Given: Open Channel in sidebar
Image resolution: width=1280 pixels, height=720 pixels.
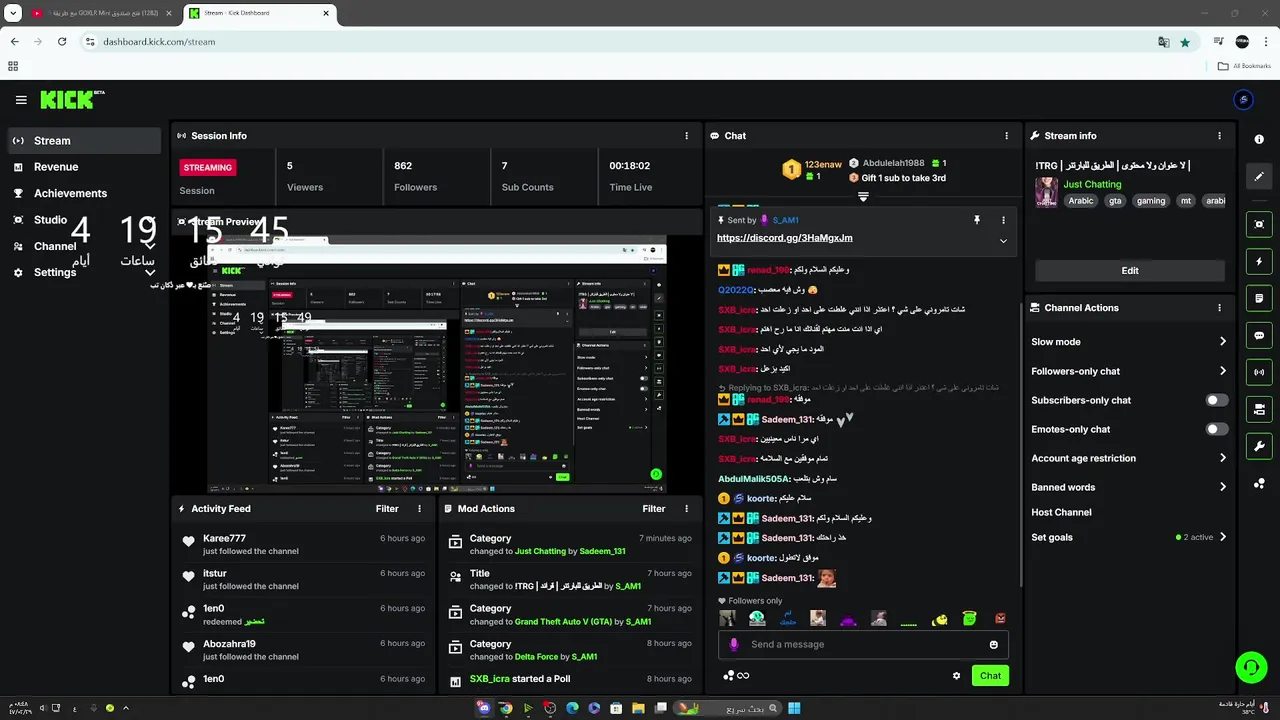Looking at the screenshot, I should click(84, 246).
